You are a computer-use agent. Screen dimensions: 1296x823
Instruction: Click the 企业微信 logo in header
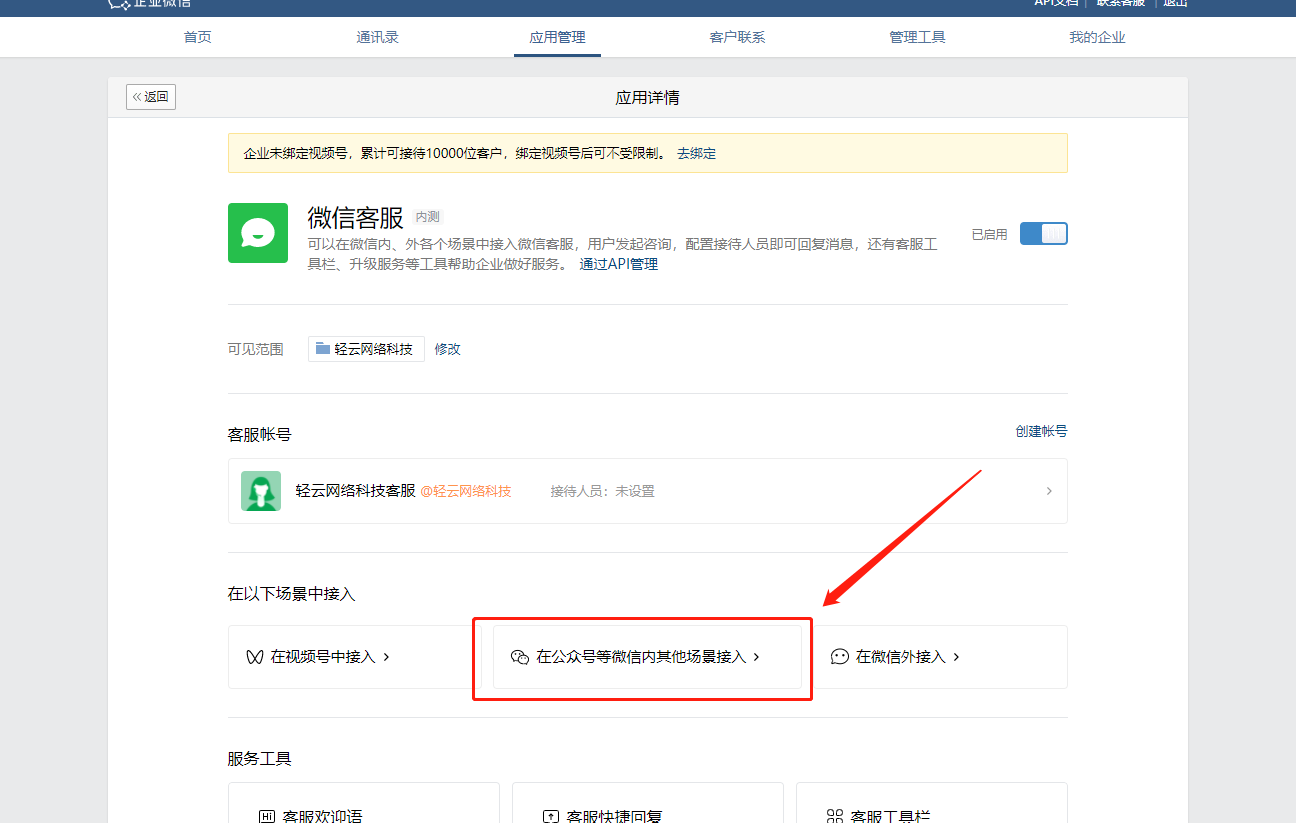coord(150,3)
